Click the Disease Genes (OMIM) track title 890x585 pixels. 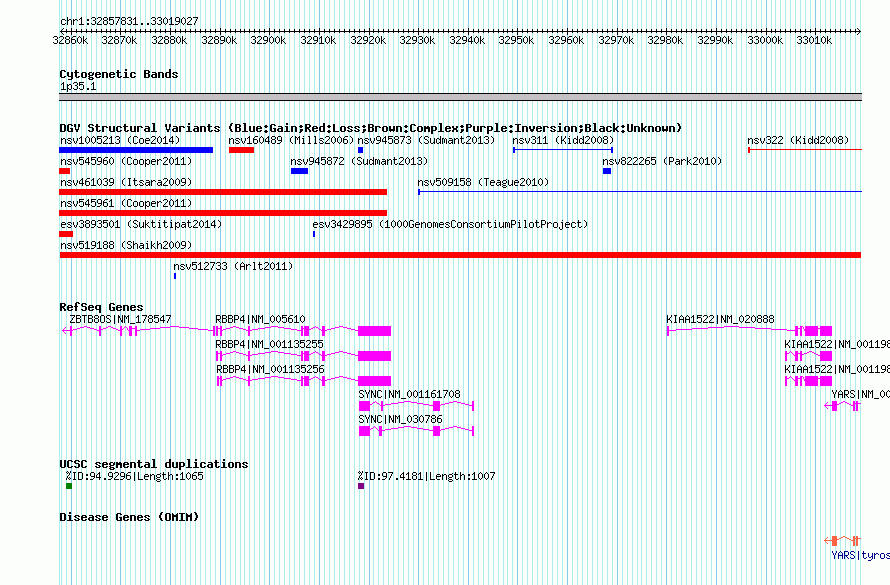coord(129,517)
